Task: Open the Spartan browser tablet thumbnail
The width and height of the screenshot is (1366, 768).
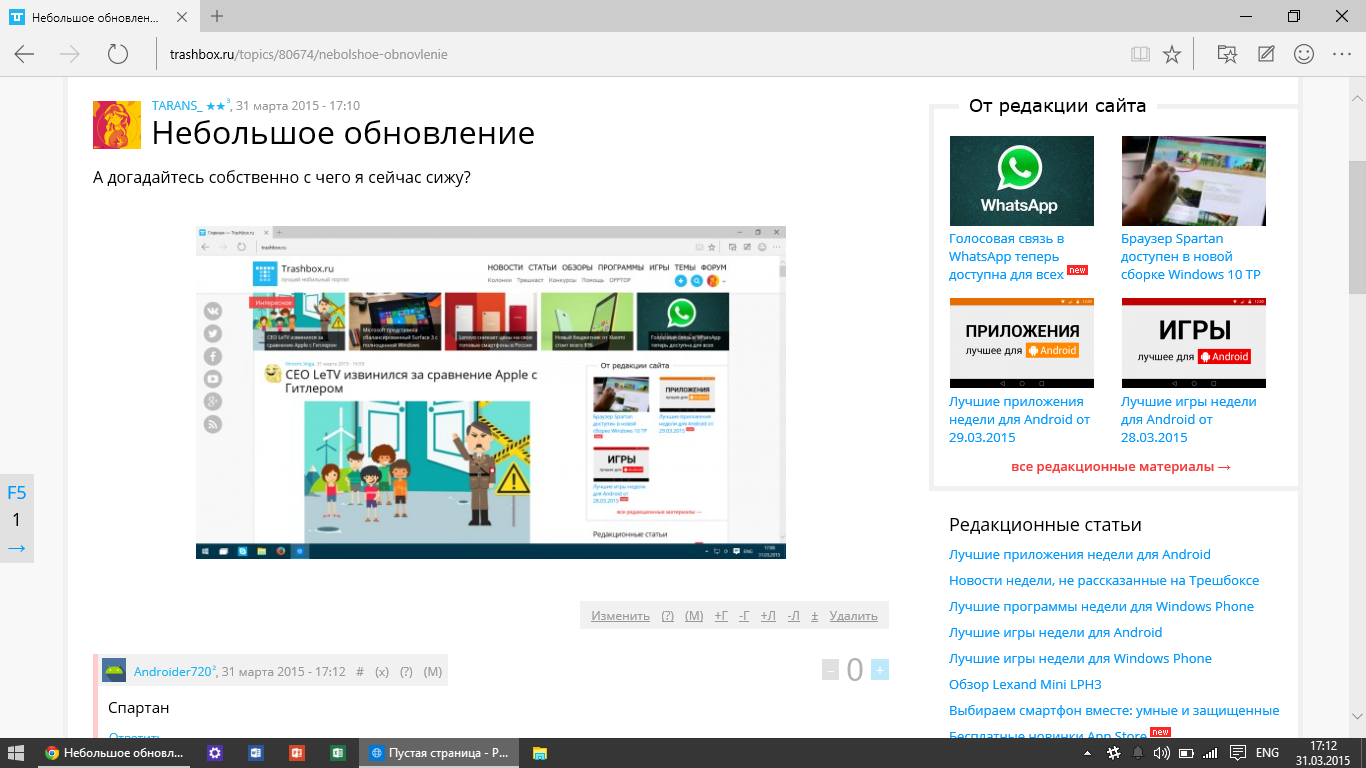Action: 1193,181
